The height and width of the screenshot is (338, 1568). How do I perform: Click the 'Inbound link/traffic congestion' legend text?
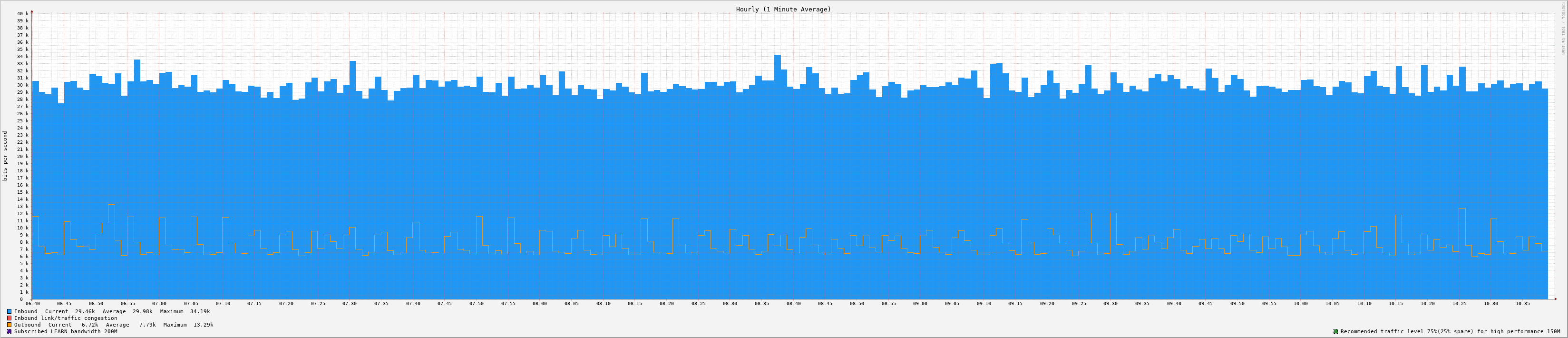point(66,318)
